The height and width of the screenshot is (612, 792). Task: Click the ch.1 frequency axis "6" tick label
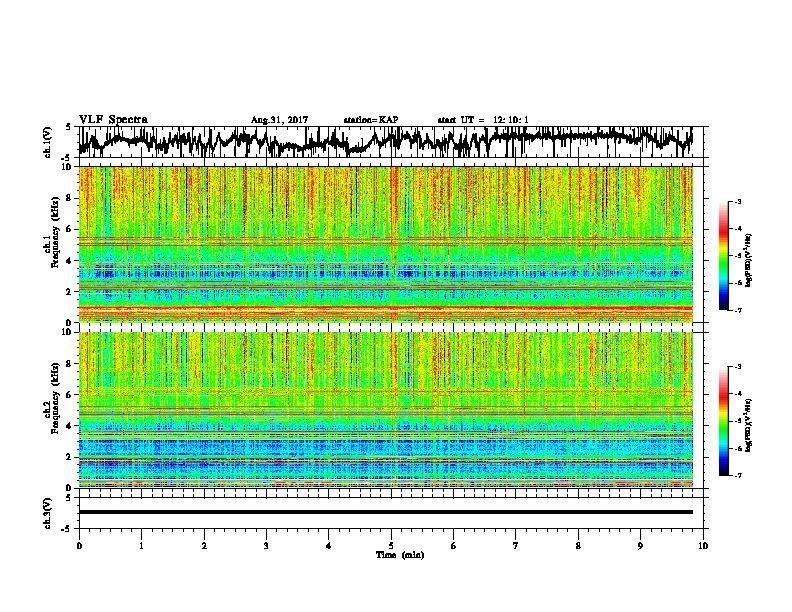coord(70,229)
